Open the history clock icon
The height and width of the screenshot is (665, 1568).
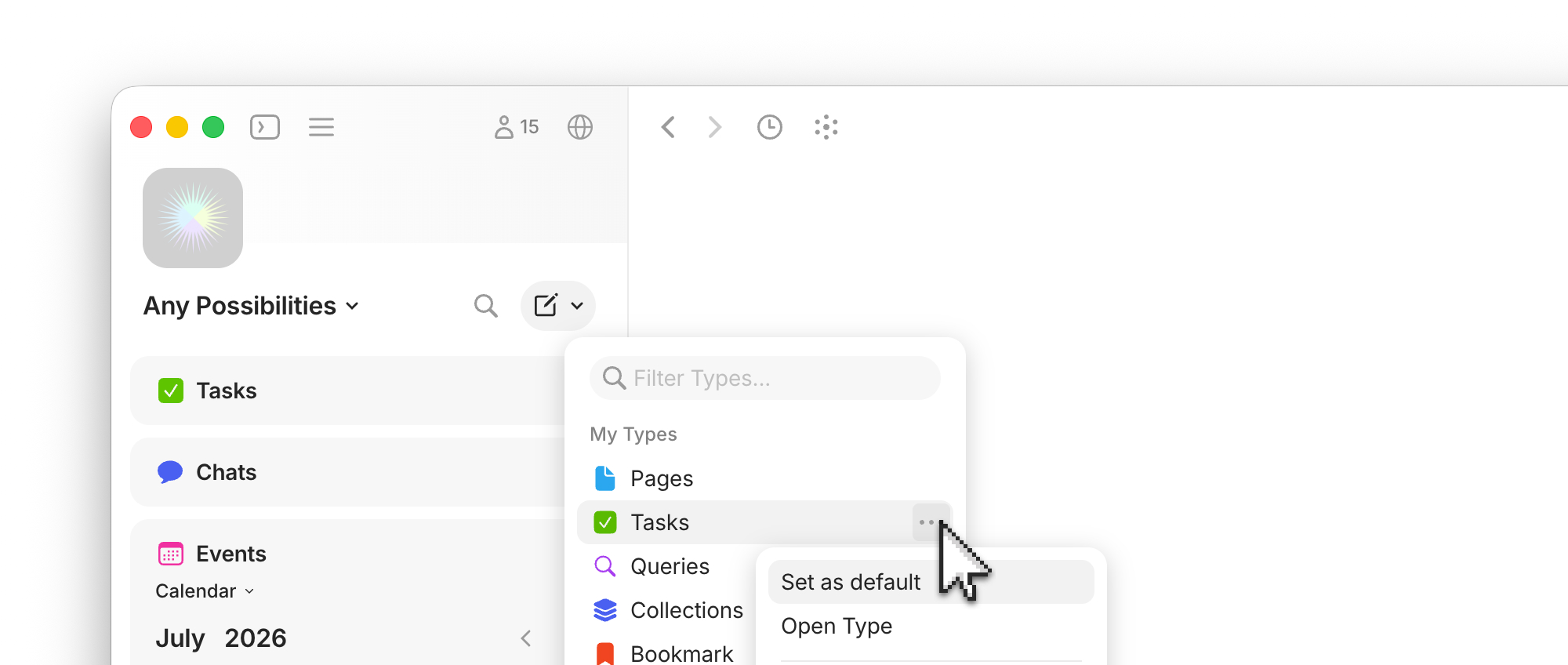click(770, 127)
